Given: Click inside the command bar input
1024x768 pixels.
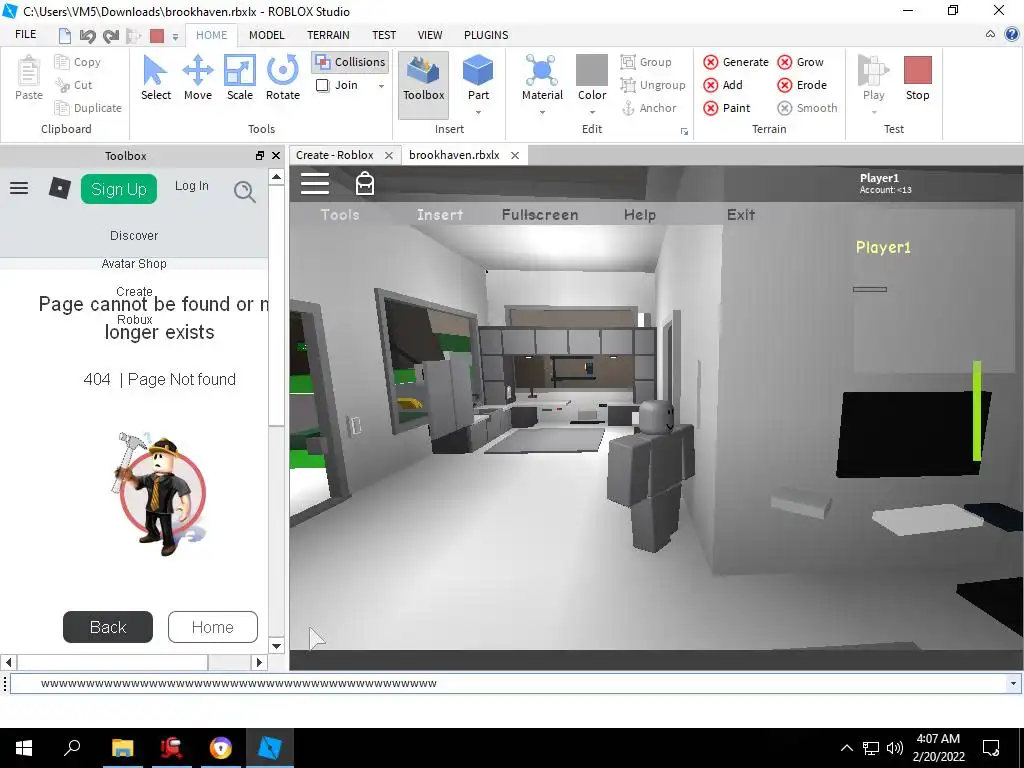Looking at the screenshot, I should 508,684.
